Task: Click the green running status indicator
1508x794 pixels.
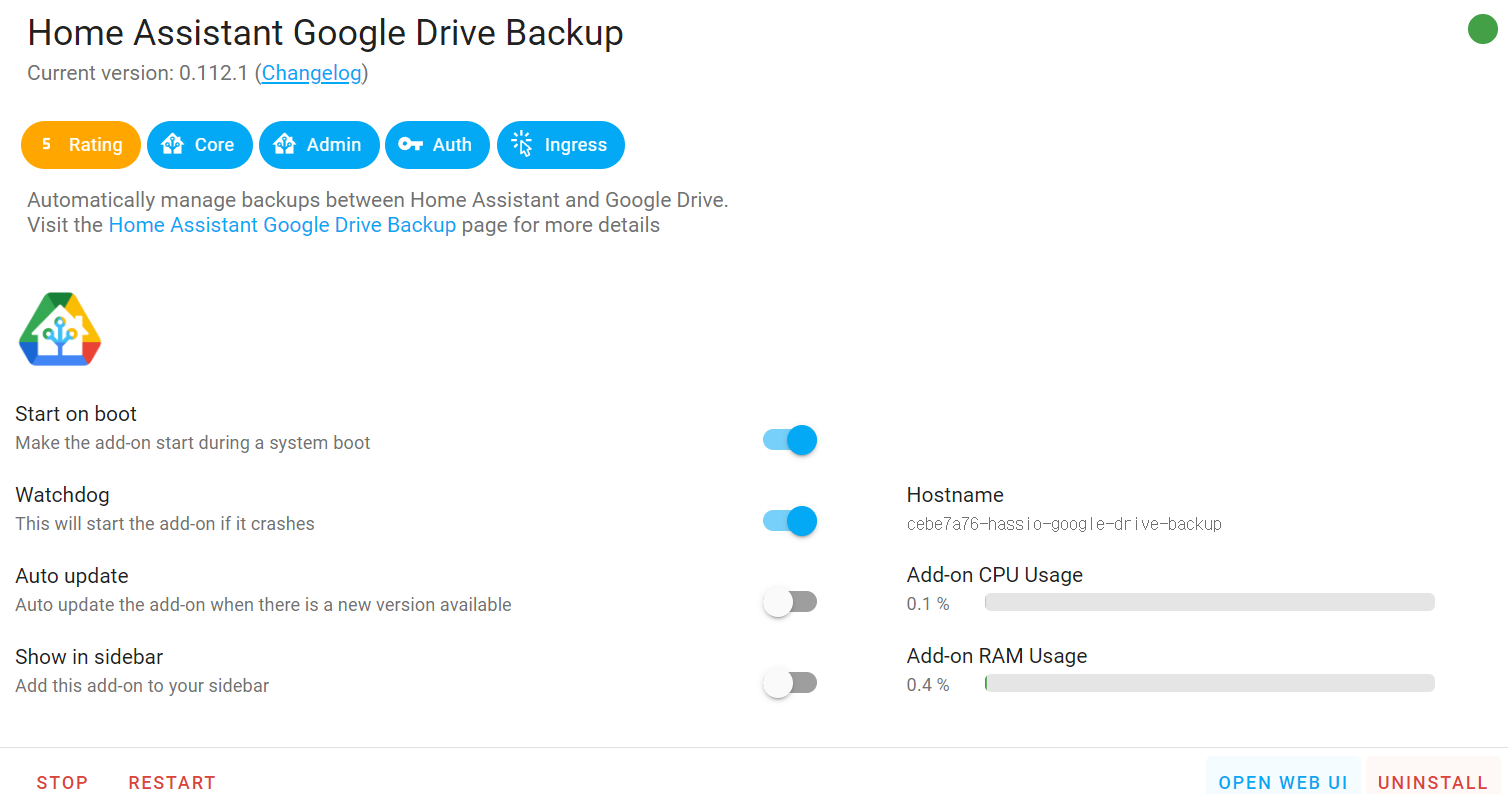Action: 1482,29
